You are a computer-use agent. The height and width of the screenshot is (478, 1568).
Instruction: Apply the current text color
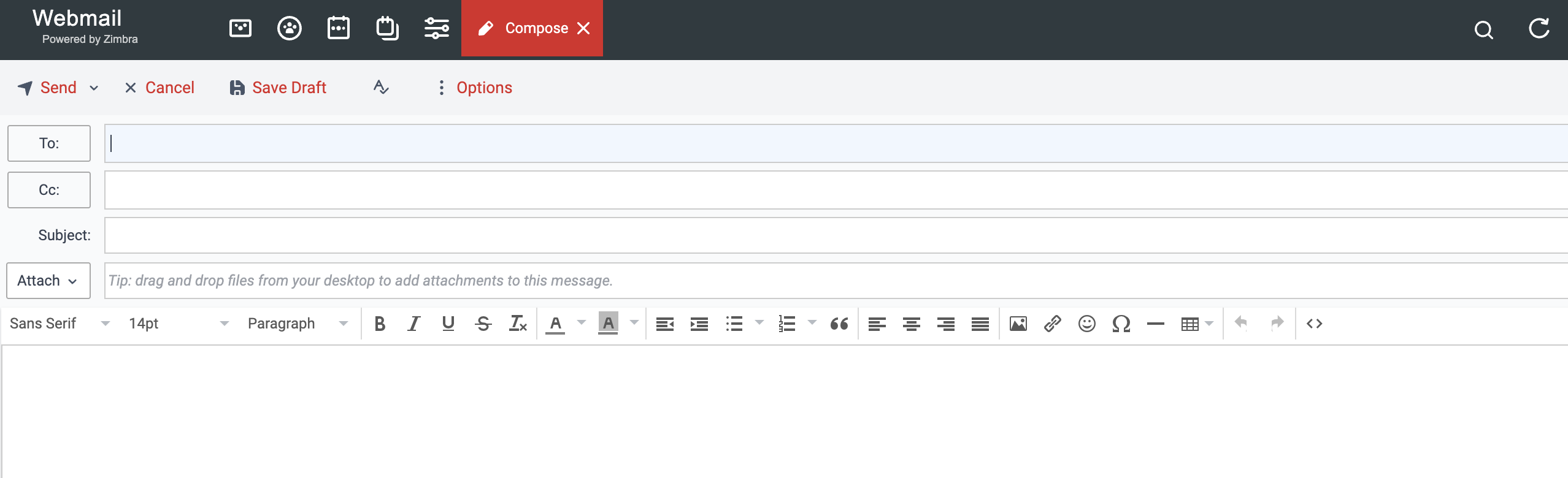(555, 324)
